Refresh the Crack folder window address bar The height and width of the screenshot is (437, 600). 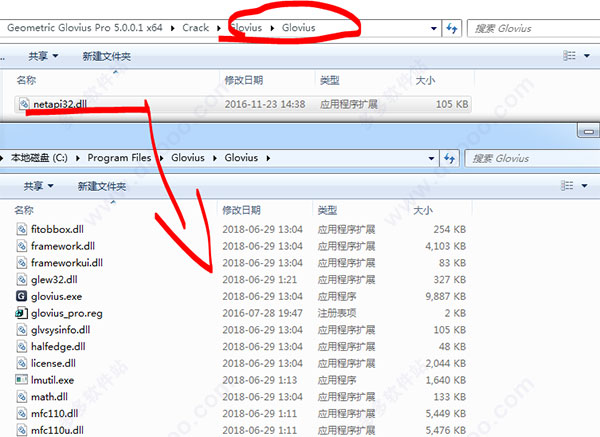click(x=452, y=28)
